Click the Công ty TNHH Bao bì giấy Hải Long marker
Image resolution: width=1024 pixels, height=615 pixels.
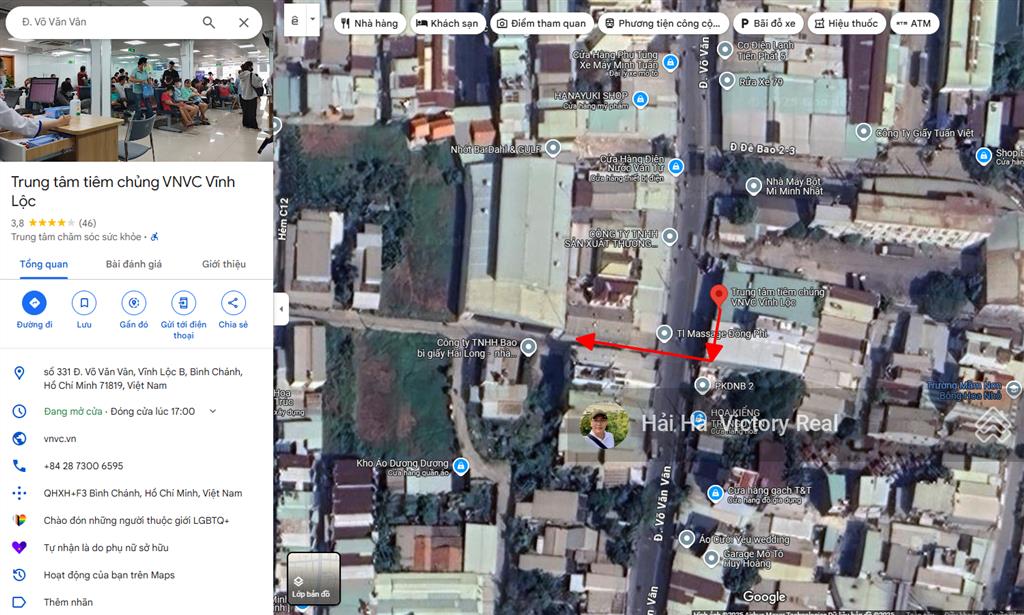click(528, 346)
